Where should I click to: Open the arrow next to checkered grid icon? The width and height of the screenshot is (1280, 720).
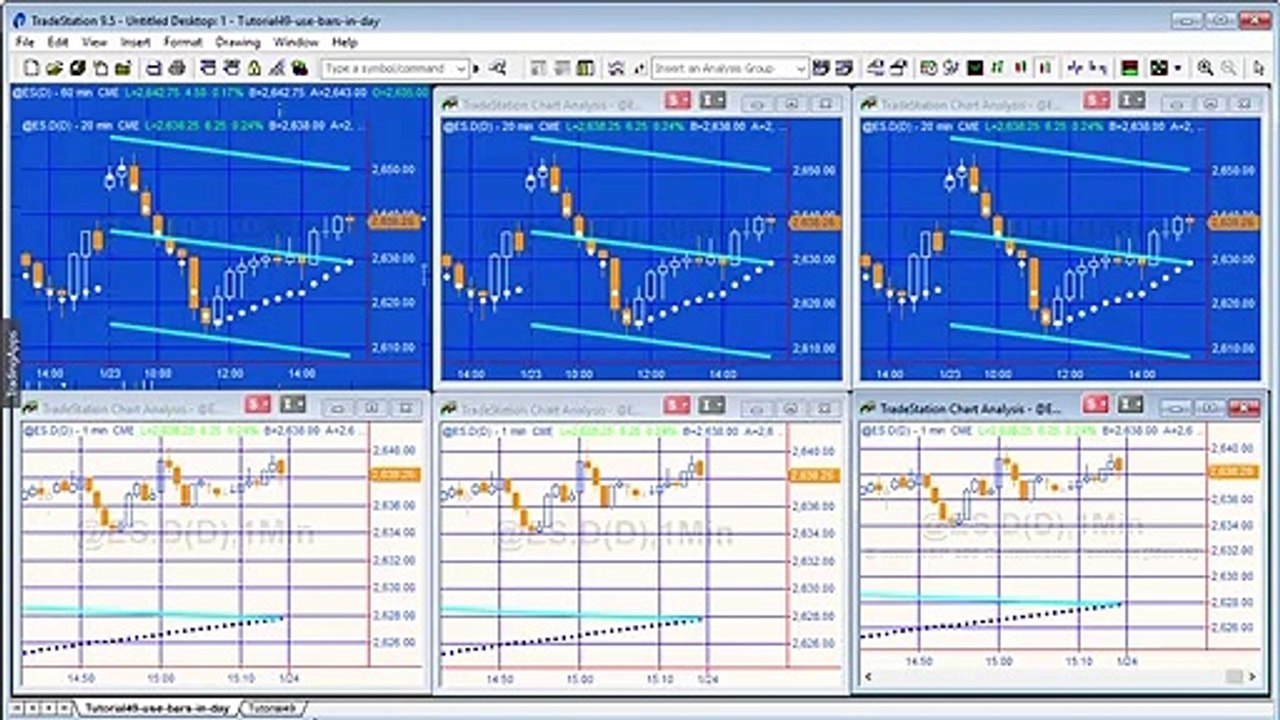[1178, 68]
